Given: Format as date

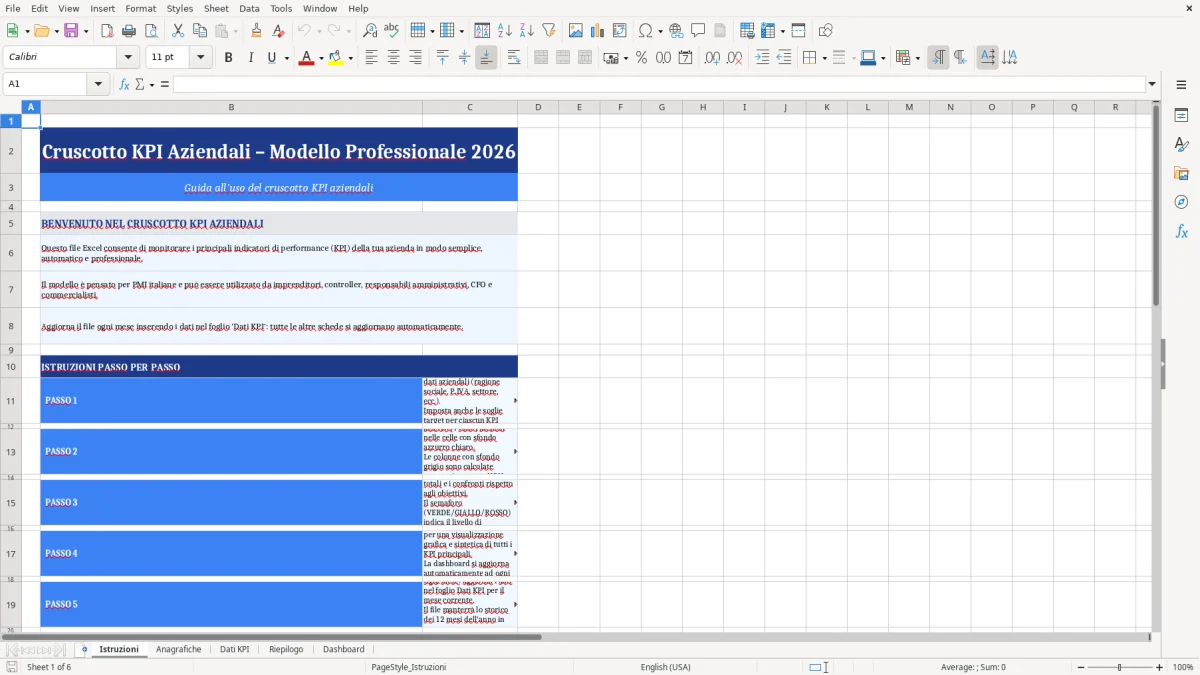Looking at the screenshot, I should click(685, 58).
